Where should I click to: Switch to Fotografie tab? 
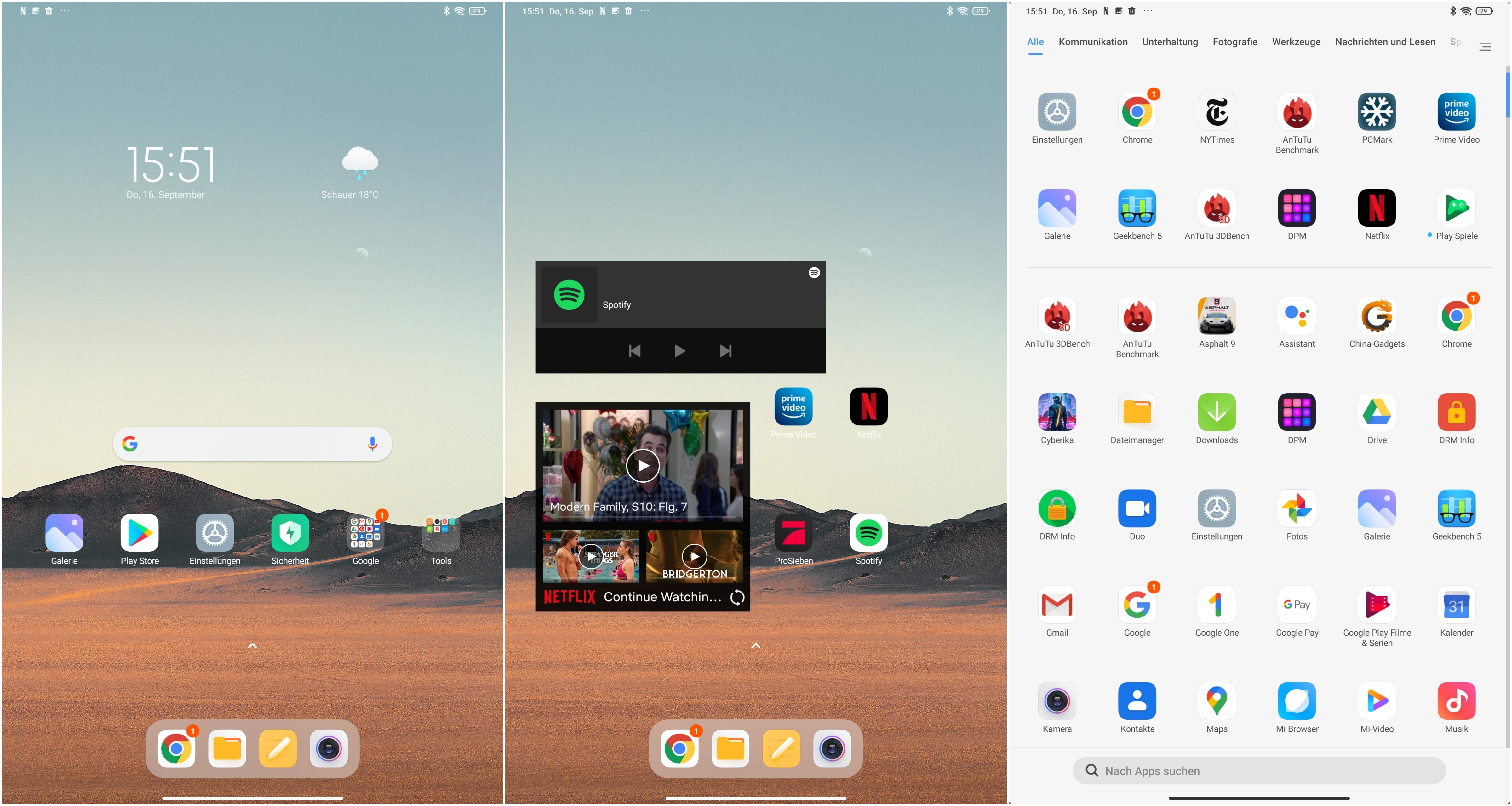coord(1235,42)
